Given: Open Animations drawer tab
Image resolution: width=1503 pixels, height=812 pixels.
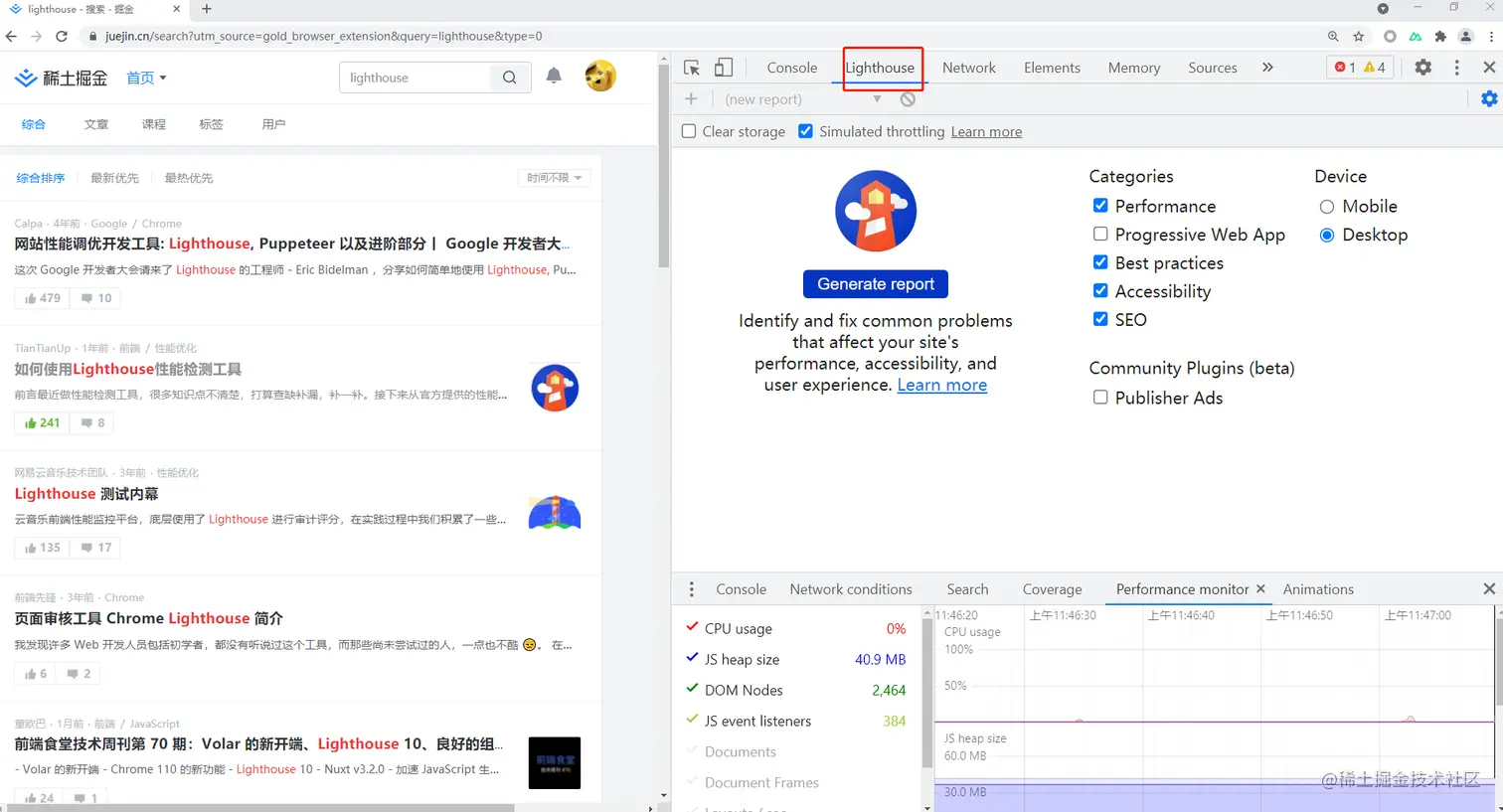Looking at the screenshot, I should point(1318,589).
